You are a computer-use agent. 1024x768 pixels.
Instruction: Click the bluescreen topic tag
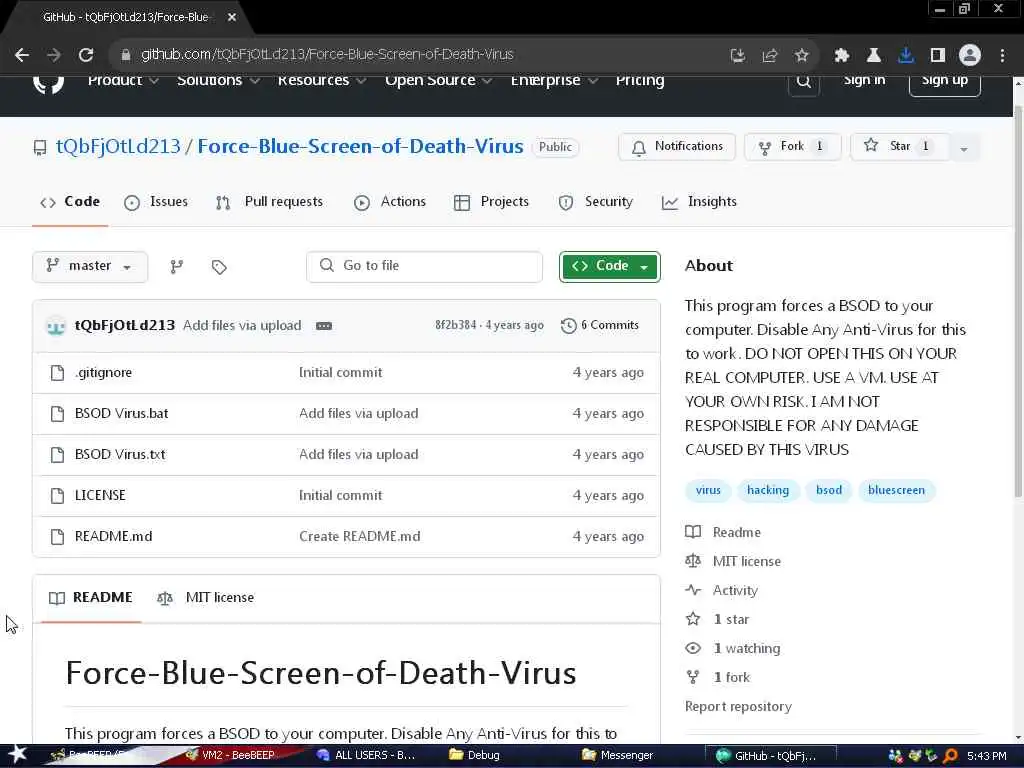click(896, 490)
